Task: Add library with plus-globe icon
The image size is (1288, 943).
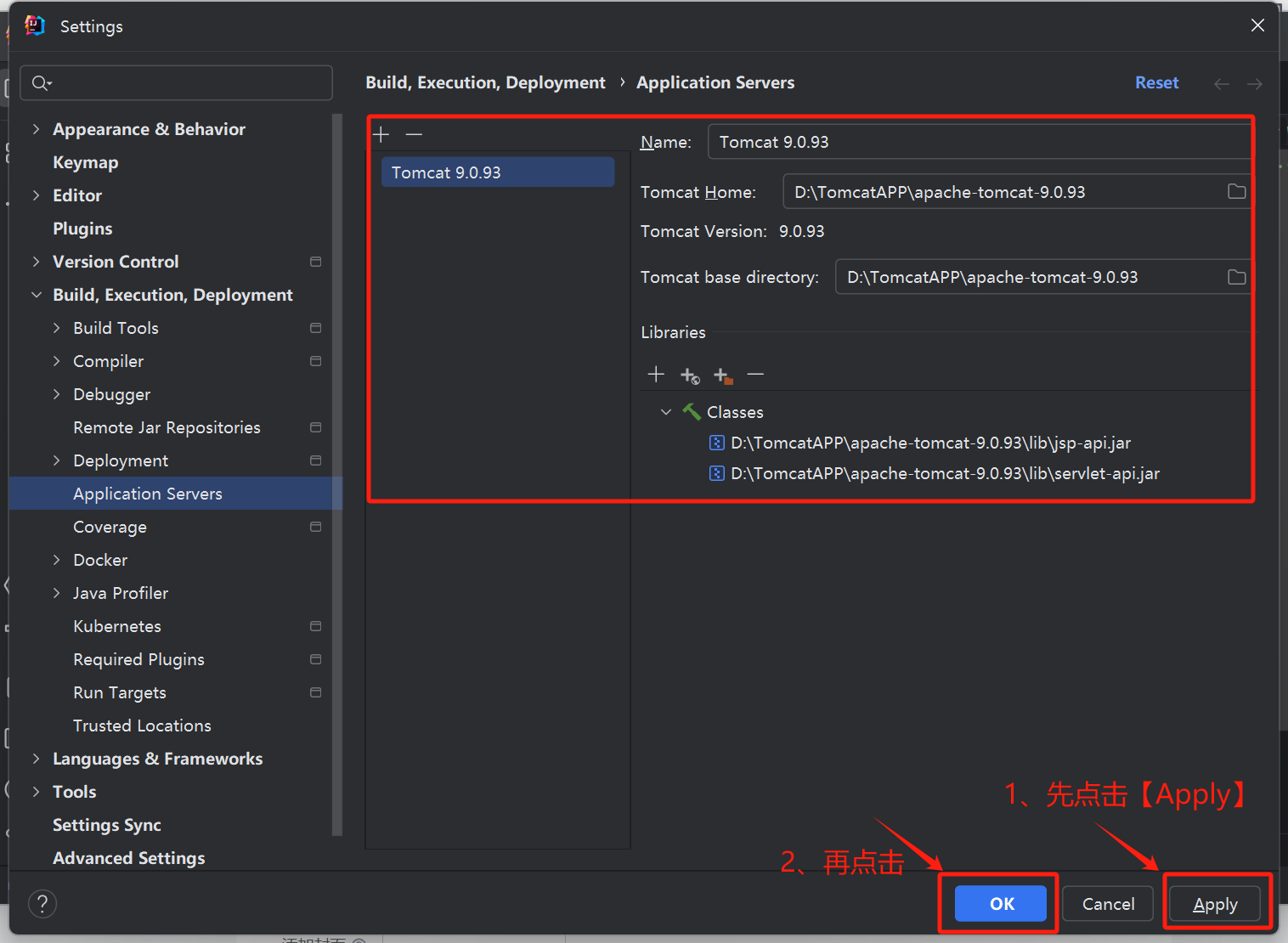Action: tap(690, 376)
